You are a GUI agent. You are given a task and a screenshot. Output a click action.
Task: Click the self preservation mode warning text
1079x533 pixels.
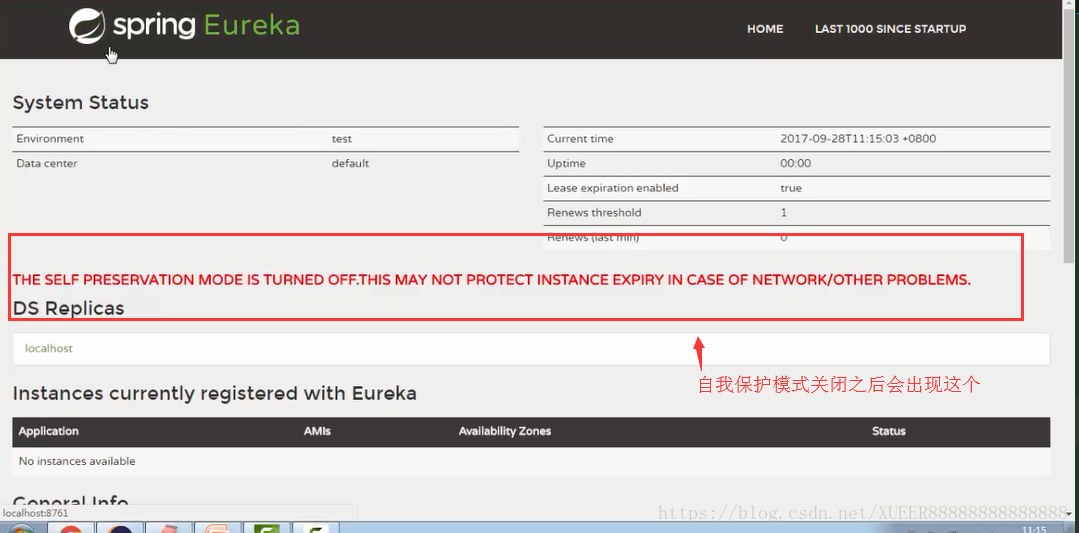tap(491, 280)
